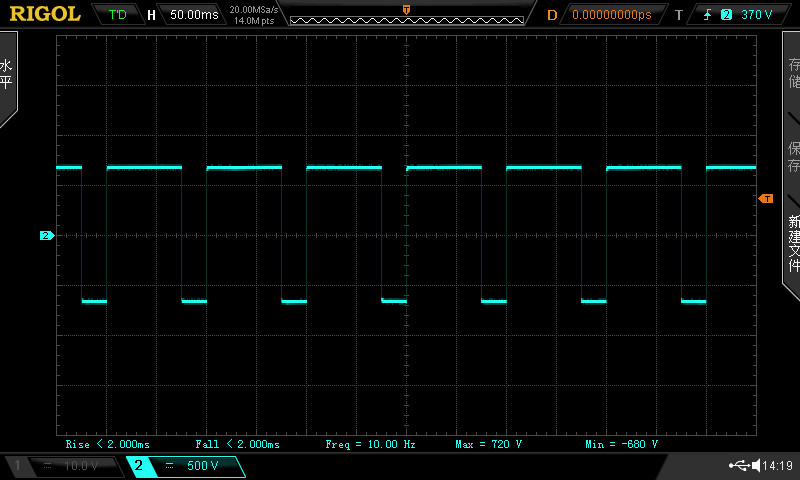Image resolution: width=800 pixels, height=480 pixels.
Task: Select the 保存 save option on the right
Action: tap(793, 157)
